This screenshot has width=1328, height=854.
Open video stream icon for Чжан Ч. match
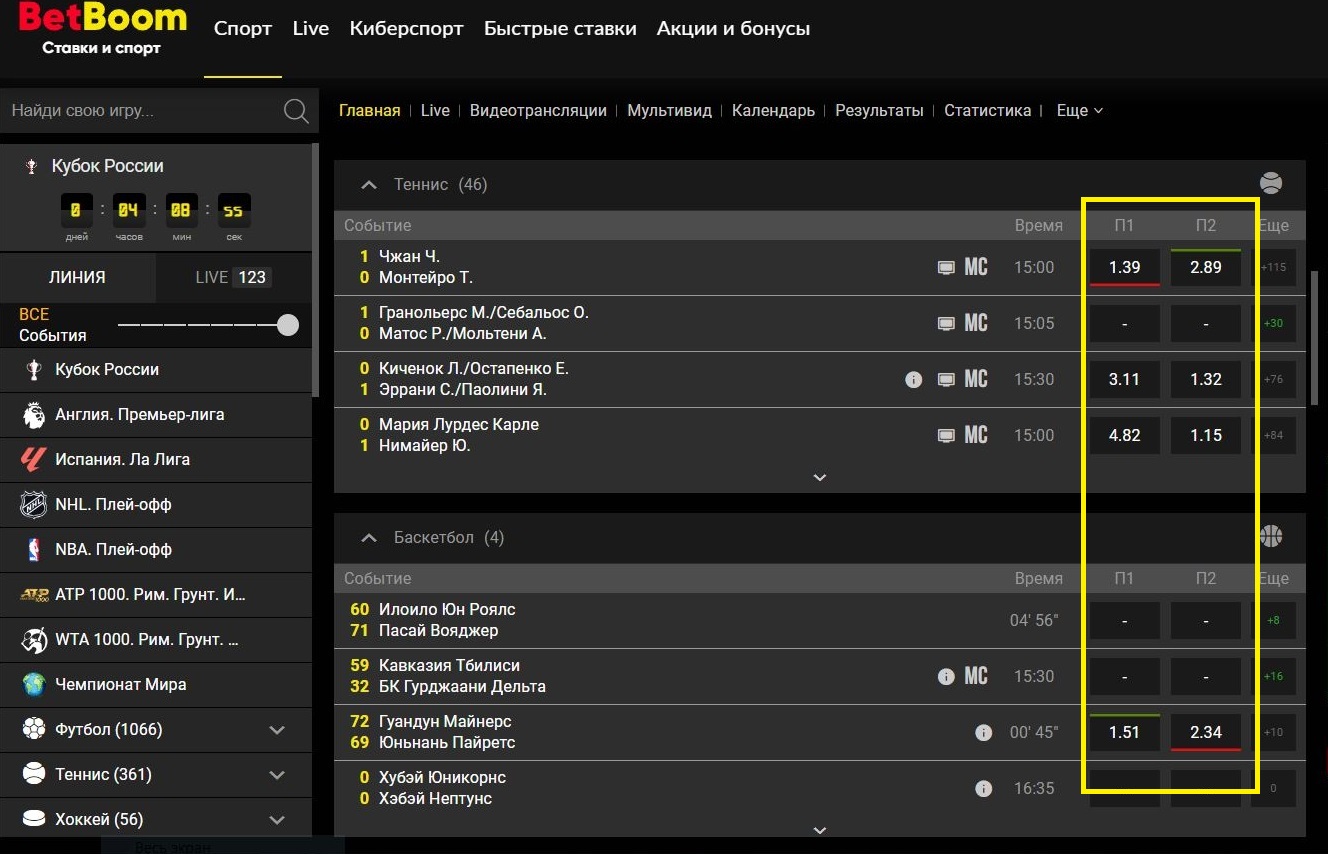946,267
